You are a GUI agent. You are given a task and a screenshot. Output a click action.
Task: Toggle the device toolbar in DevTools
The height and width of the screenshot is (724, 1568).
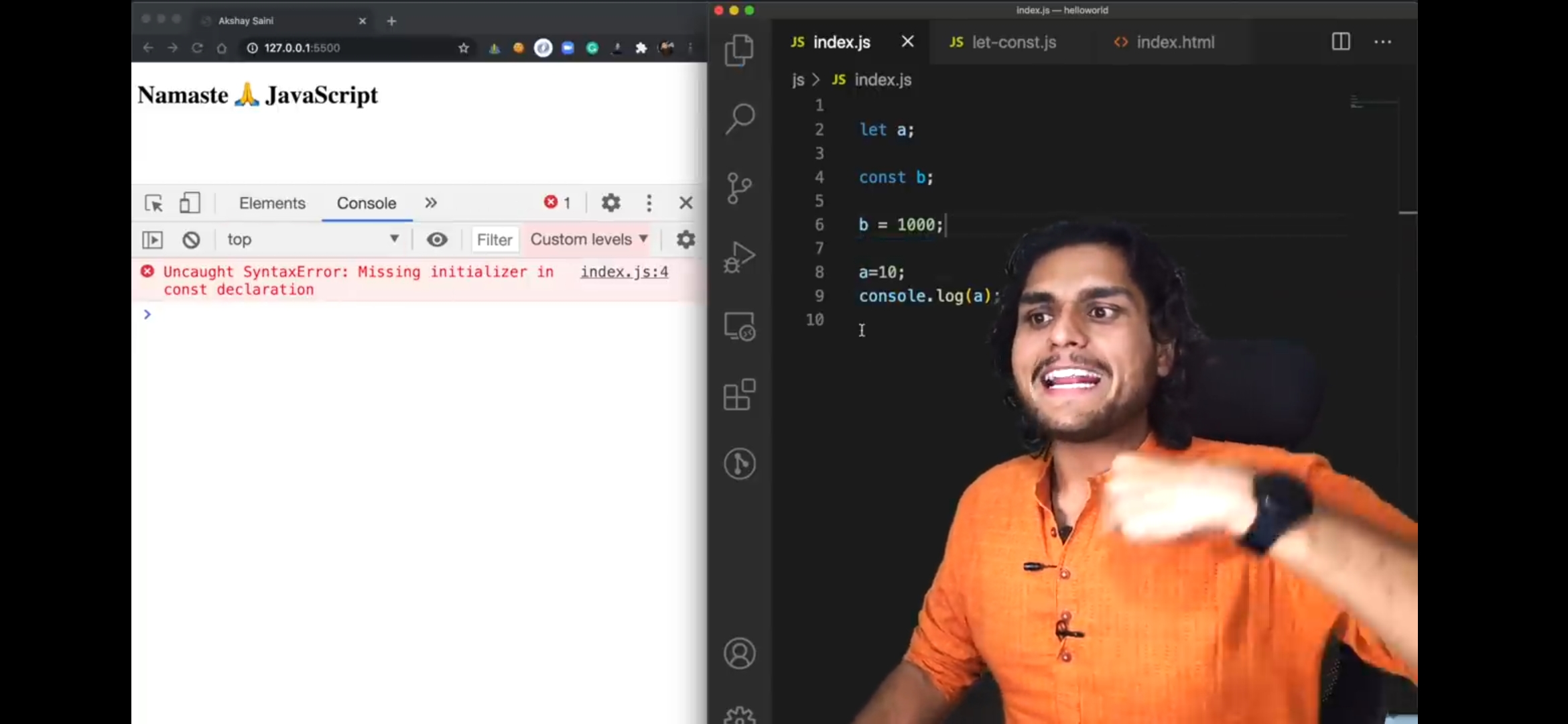[x=190, y=203]
